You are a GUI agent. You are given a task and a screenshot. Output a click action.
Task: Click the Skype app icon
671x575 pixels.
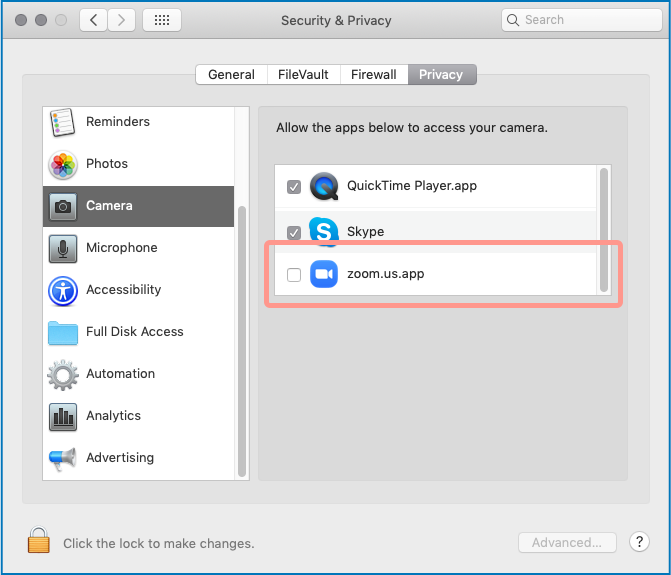(324, 231)
